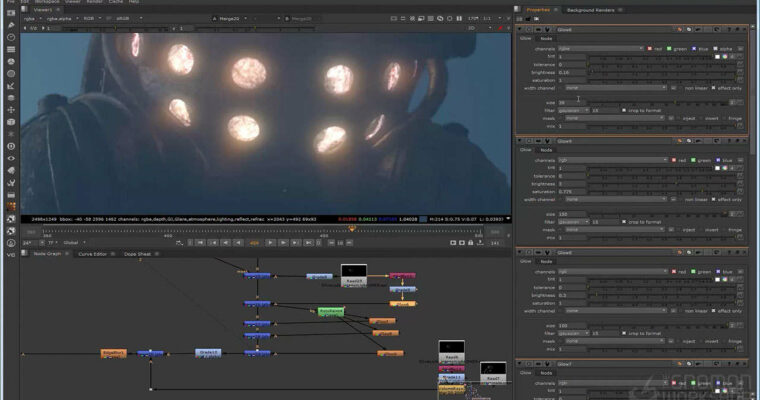The image size is (760, 400).
Task: Open the Views nodes menu (eye icon)
Action: pyautogui.click(x=11, y=158)
